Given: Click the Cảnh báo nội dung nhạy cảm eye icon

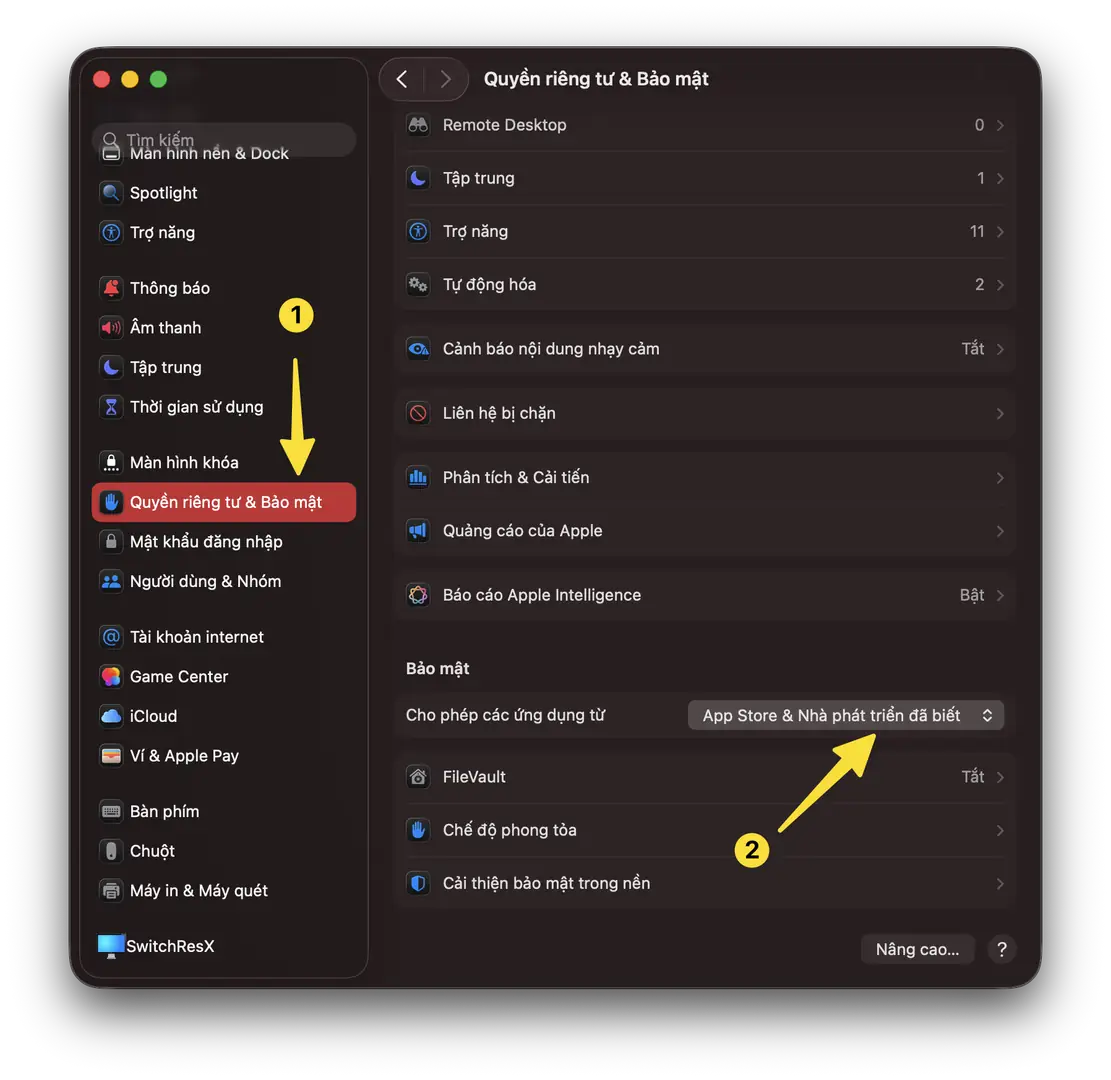Looking at the screenshot, I should [418, 349].
